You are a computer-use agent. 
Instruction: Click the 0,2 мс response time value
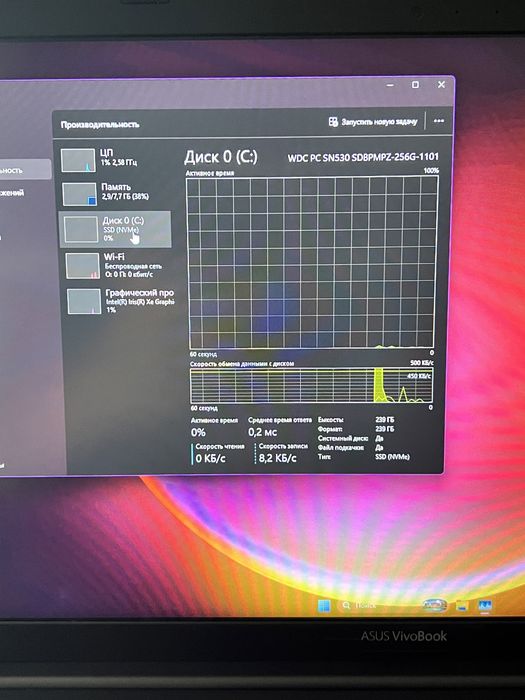click(262, 432)
